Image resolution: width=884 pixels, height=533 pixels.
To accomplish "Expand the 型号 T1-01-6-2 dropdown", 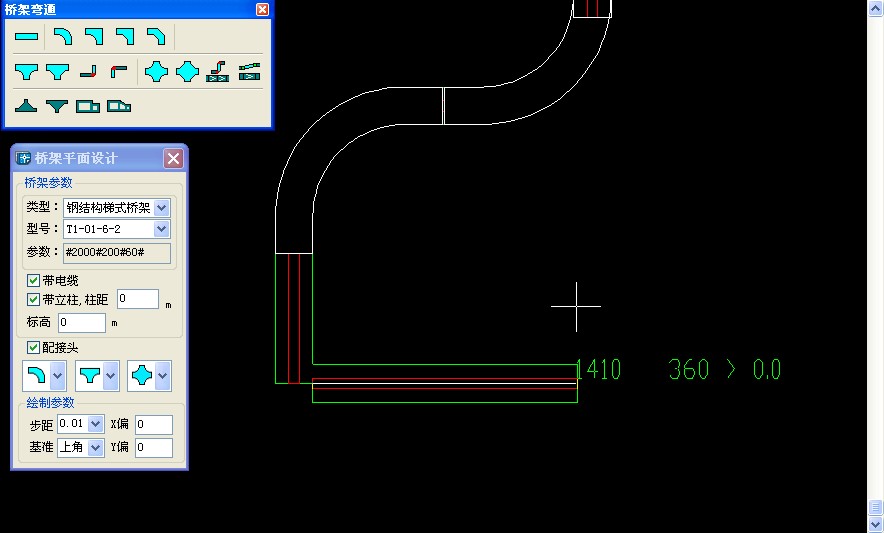I will [162, 230].
